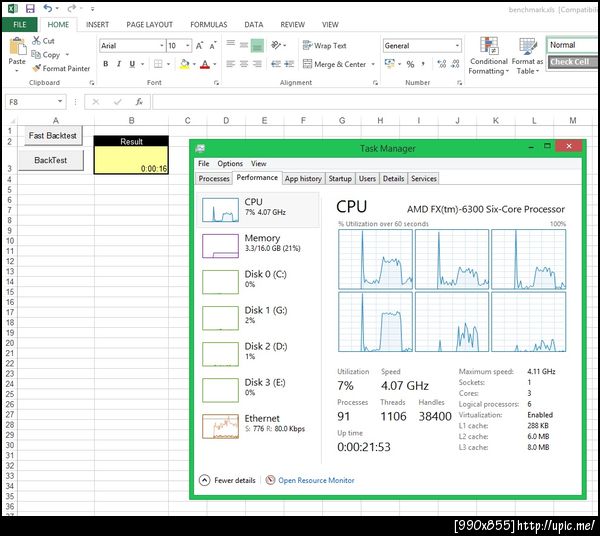Switch to the PAGE LAYOUT ribbon tab

click(x=149, y=24)
